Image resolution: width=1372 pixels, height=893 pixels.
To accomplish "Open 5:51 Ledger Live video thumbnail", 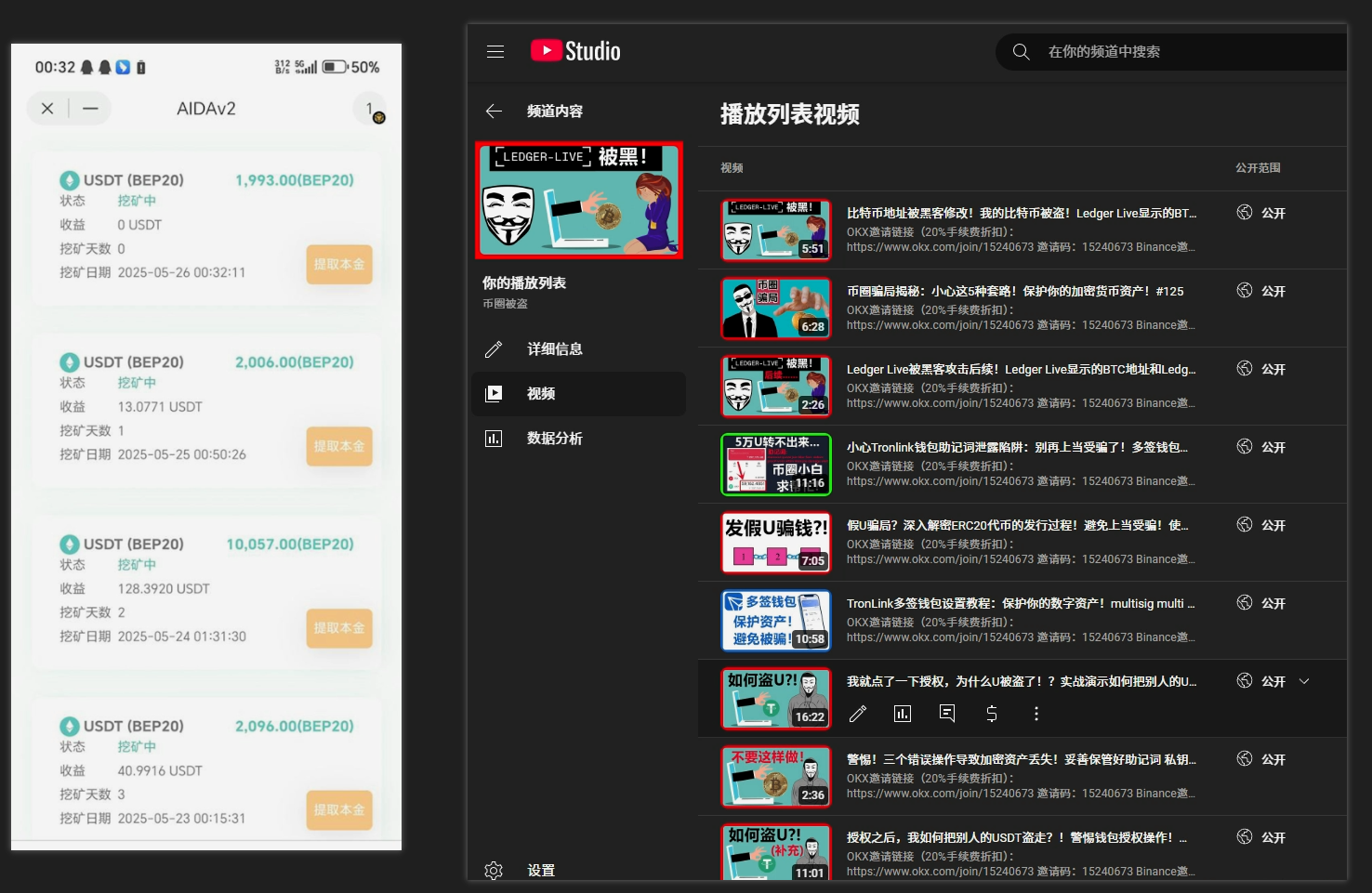I will pos(776,230).
